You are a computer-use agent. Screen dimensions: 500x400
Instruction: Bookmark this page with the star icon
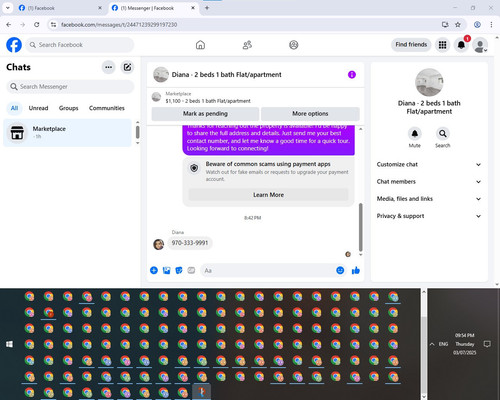pos(458,24)
